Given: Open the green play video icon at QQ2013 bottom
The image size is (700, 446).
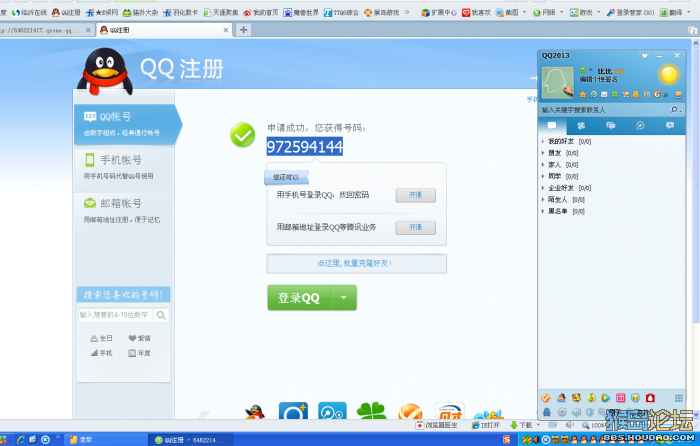Looking at the screenshot, I should [605, 398].
